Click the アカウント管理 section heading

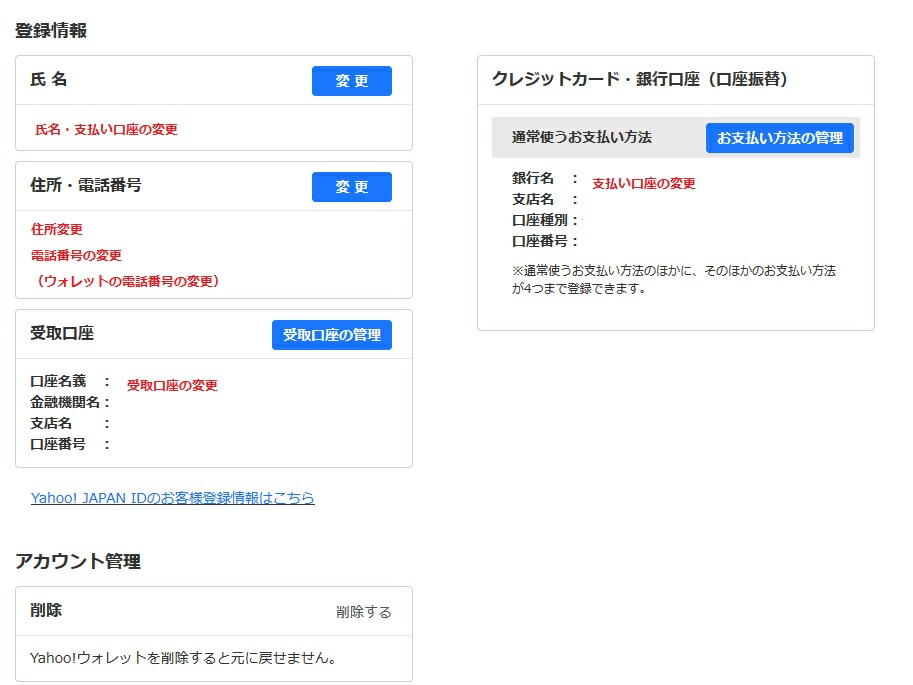(x=78, y=562)
